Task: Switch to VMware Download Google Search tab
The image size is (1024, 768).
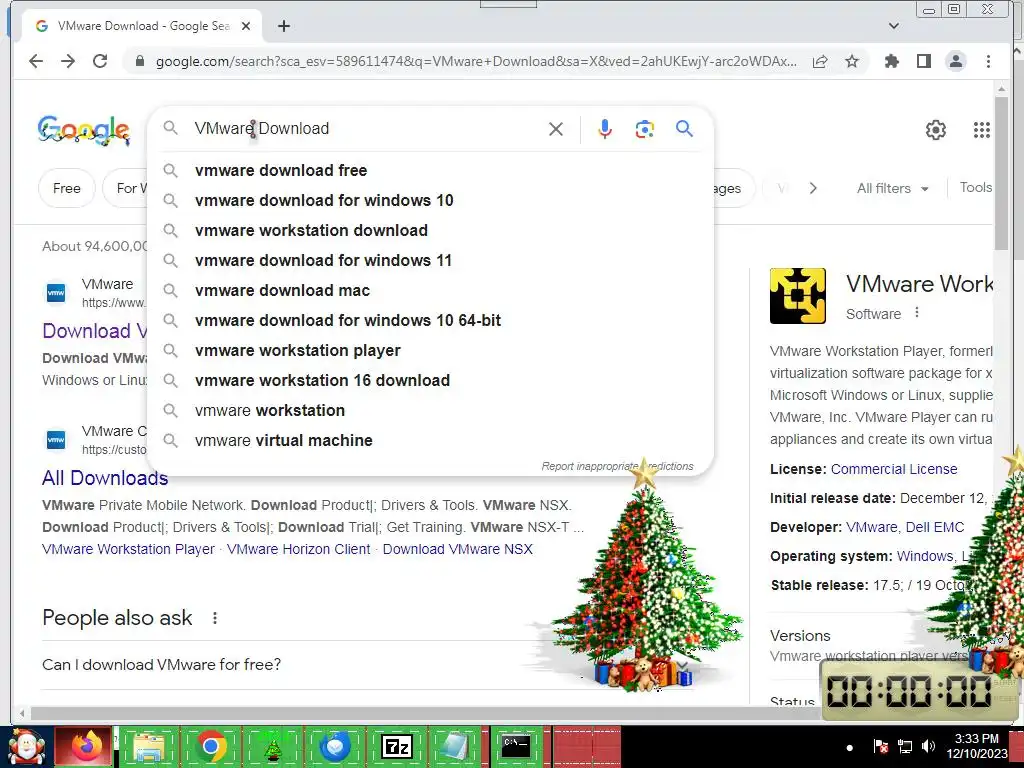Action: coord(142,26)
